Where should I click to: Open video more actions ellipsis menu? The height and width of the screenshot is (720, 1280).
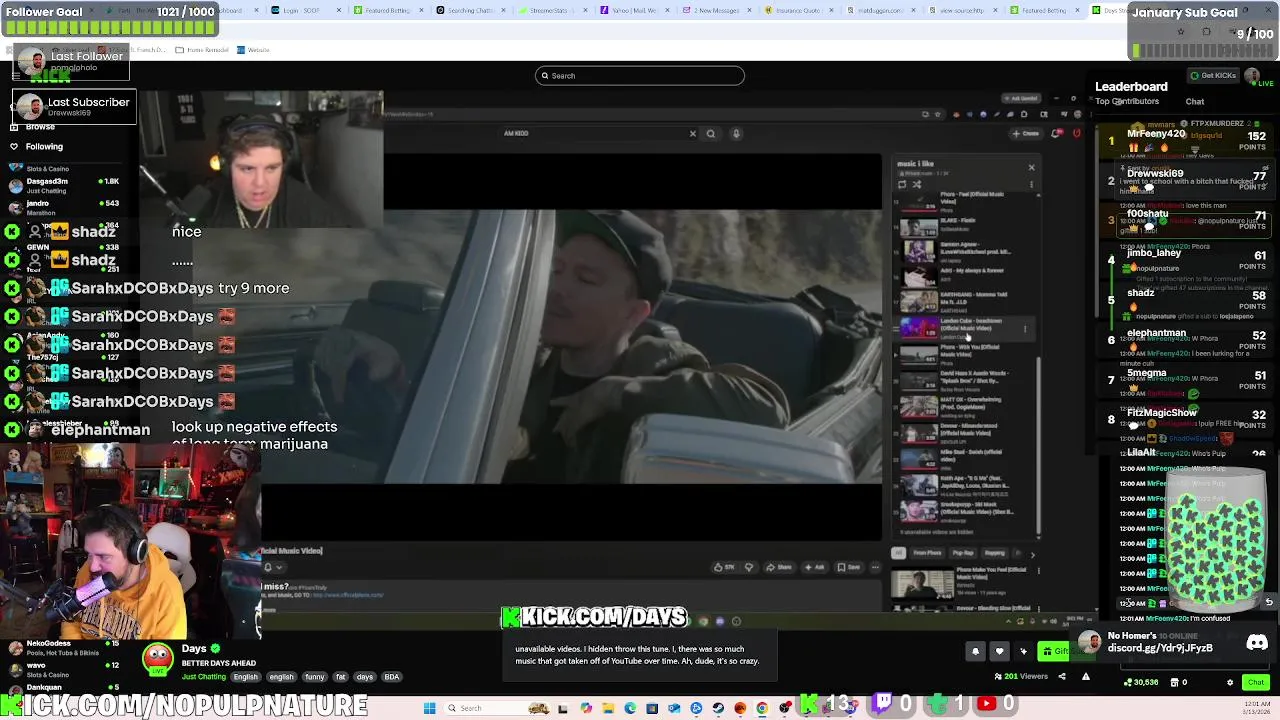click(875, 567)
